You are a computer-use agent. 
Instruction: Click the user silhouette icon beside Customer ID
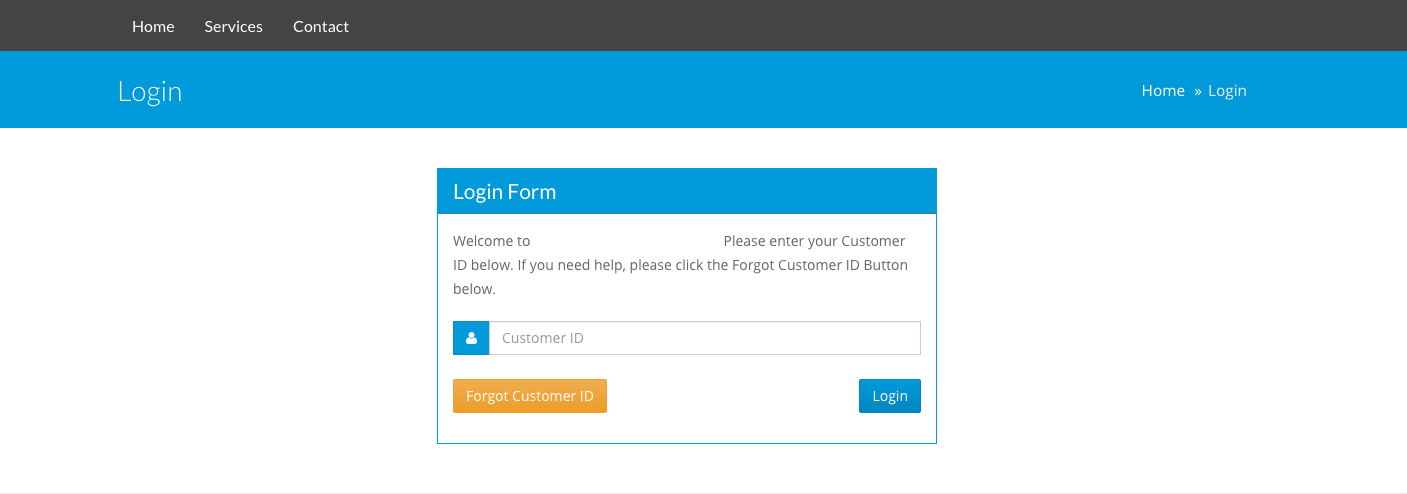click(471, 338)
